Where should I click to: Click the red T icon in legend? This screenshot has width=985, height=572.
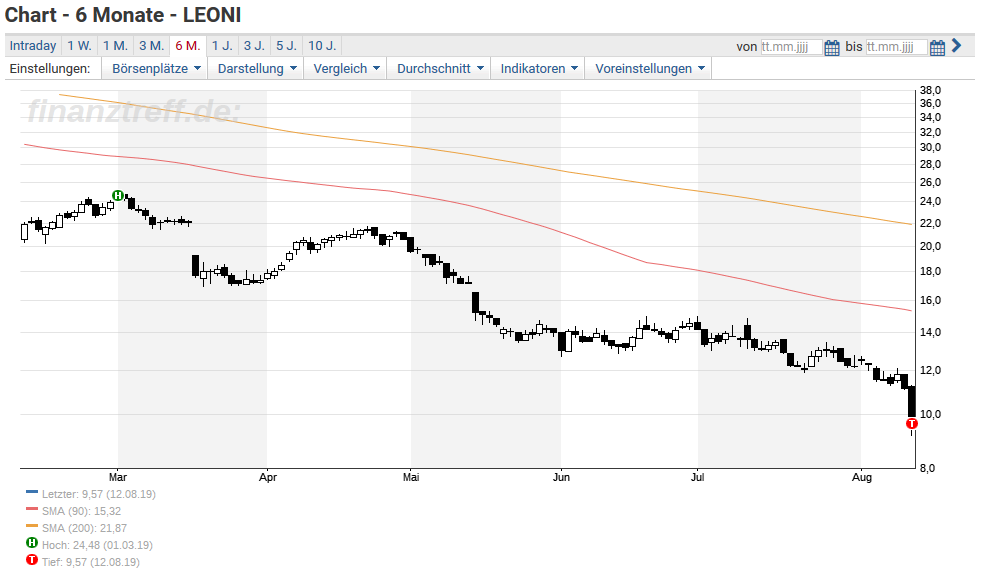click(x=32, y=559)
